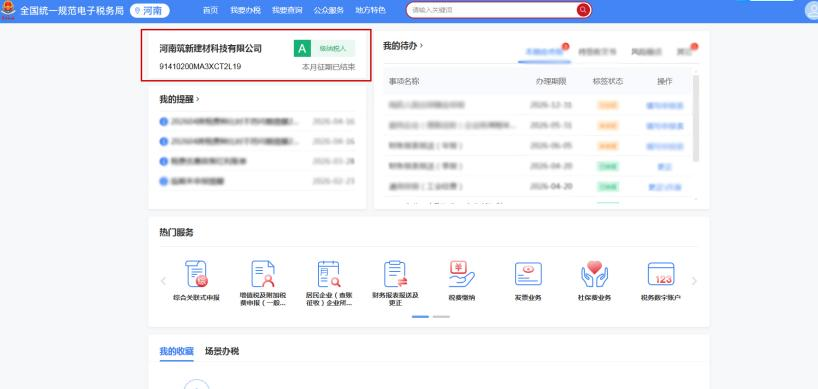Switch to the 我的收藏 tab
Image resolution: width=818 pixels, height=389 pixels.
click(176, 351)
